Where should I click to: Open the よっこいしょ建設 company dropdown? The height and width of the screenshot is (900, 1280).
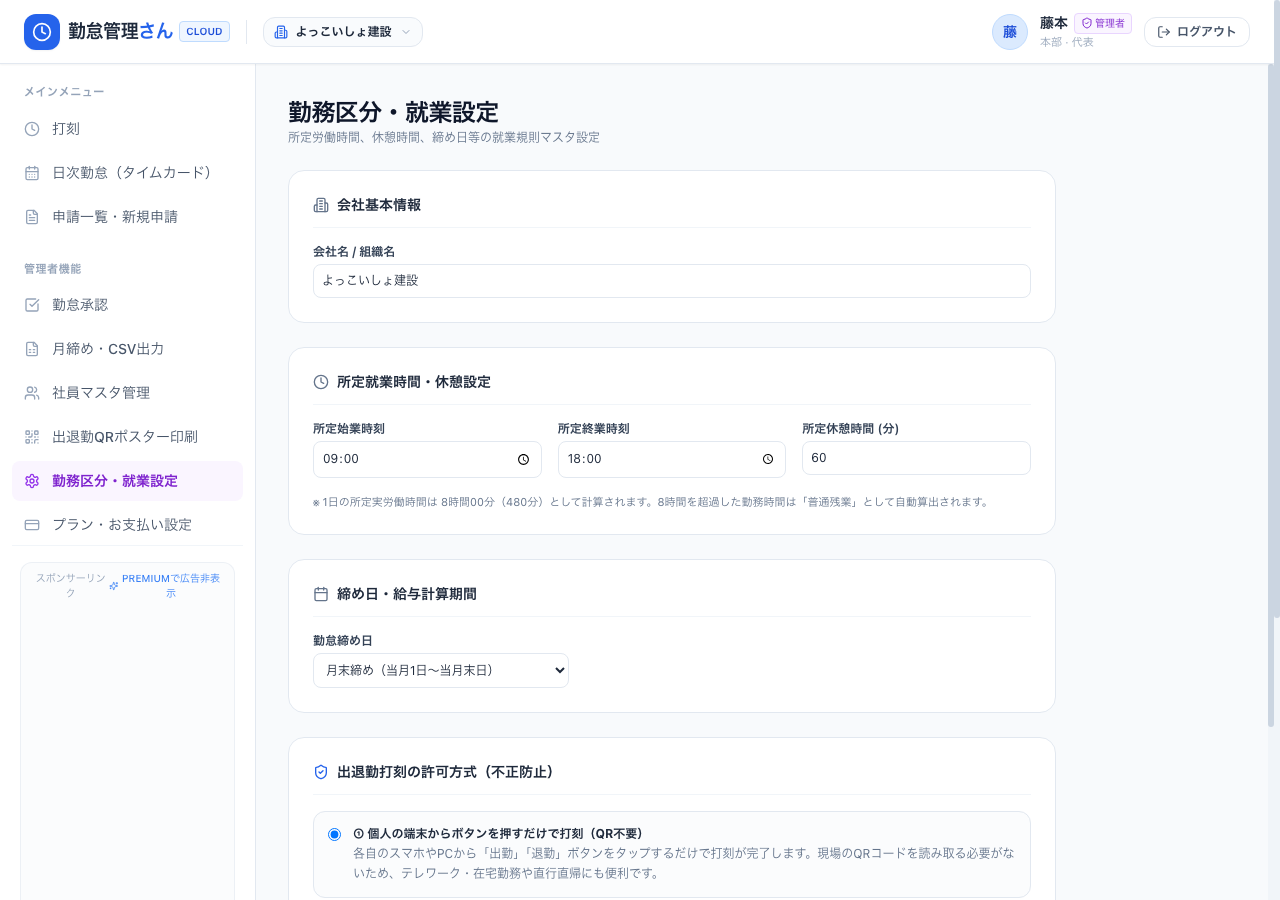tap(343, 32)
